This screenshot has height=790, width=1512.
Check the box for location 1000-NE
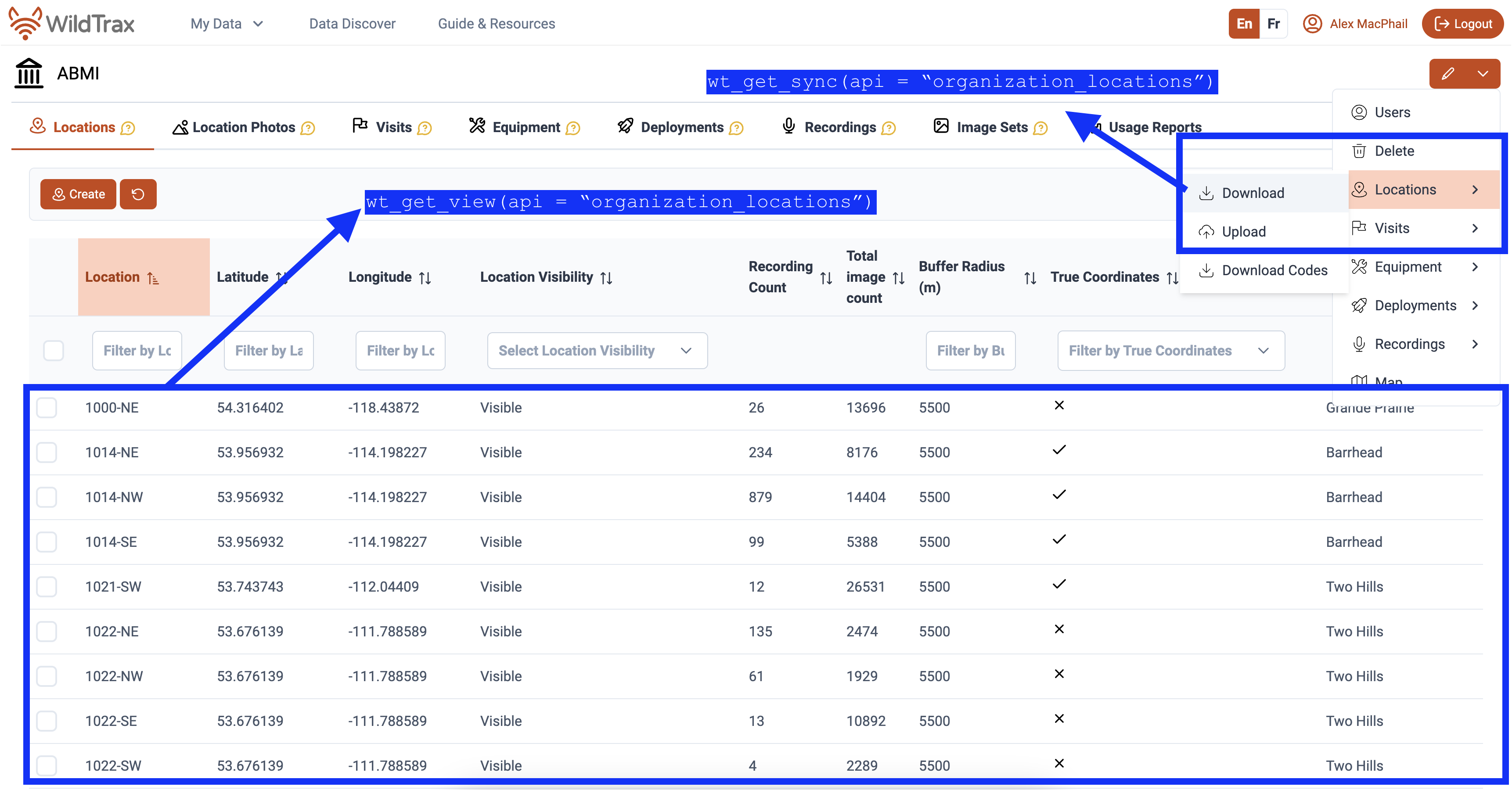[47, 407]
